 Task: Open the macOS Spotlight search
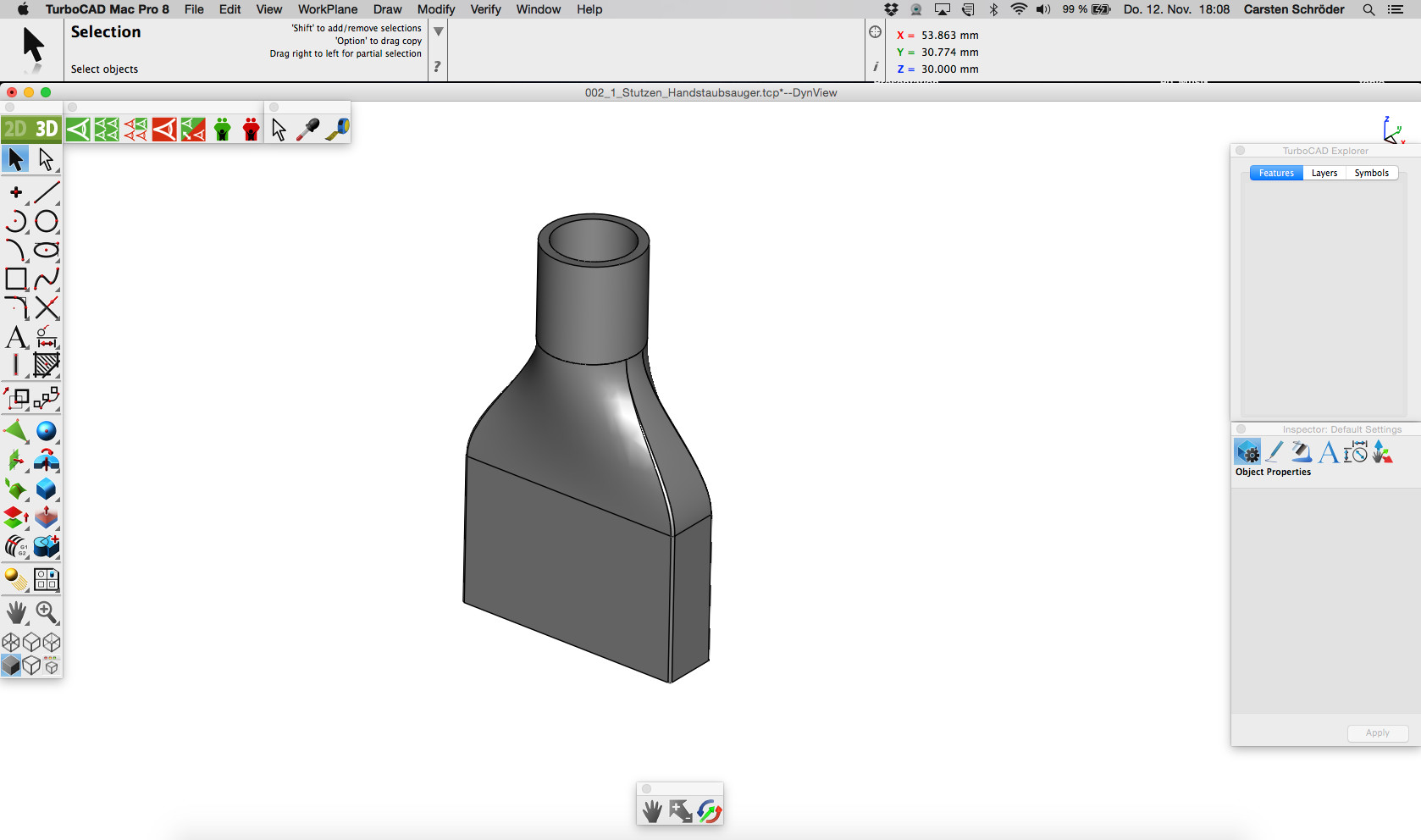tap(1368, 9)
